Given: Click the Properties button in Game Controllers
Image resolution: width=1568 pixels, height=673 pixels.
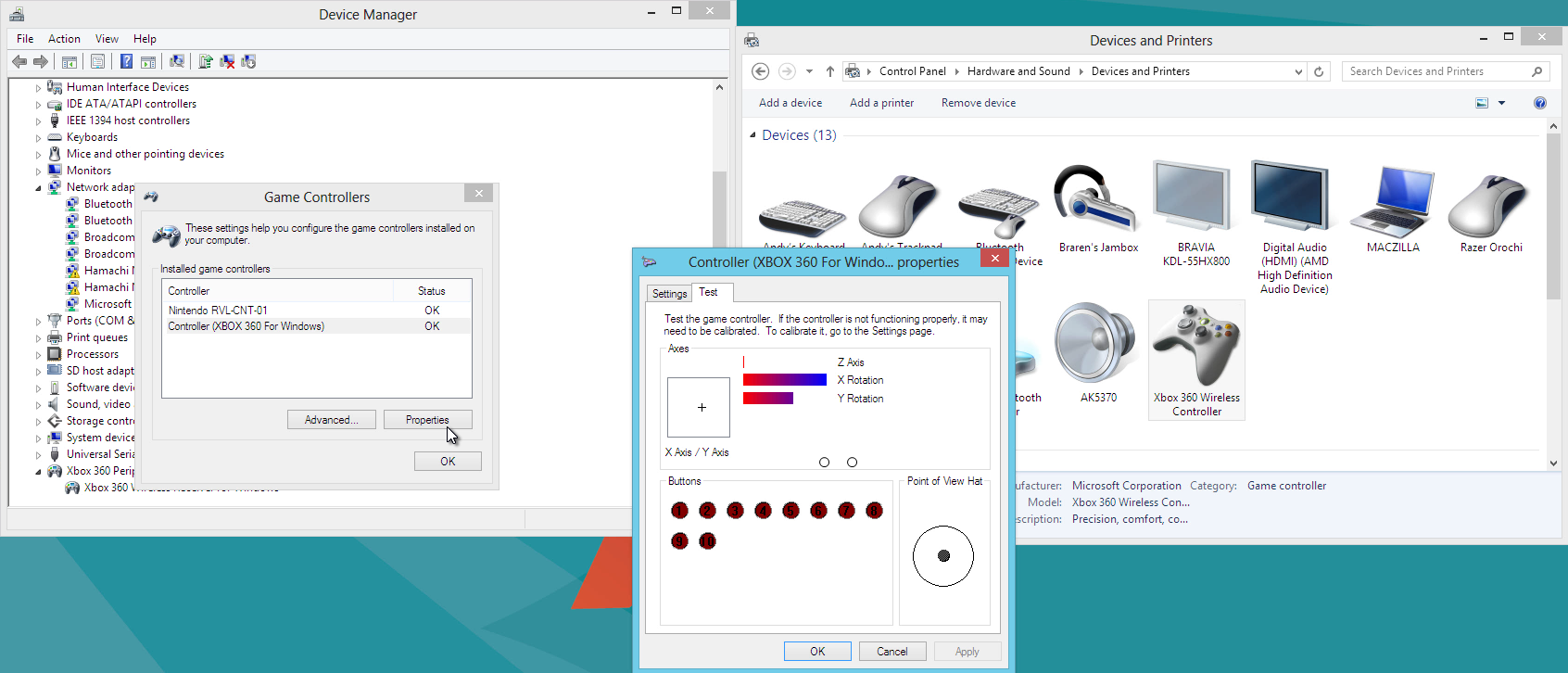Looking at the screenshot, I should click(x=427, y=420).
